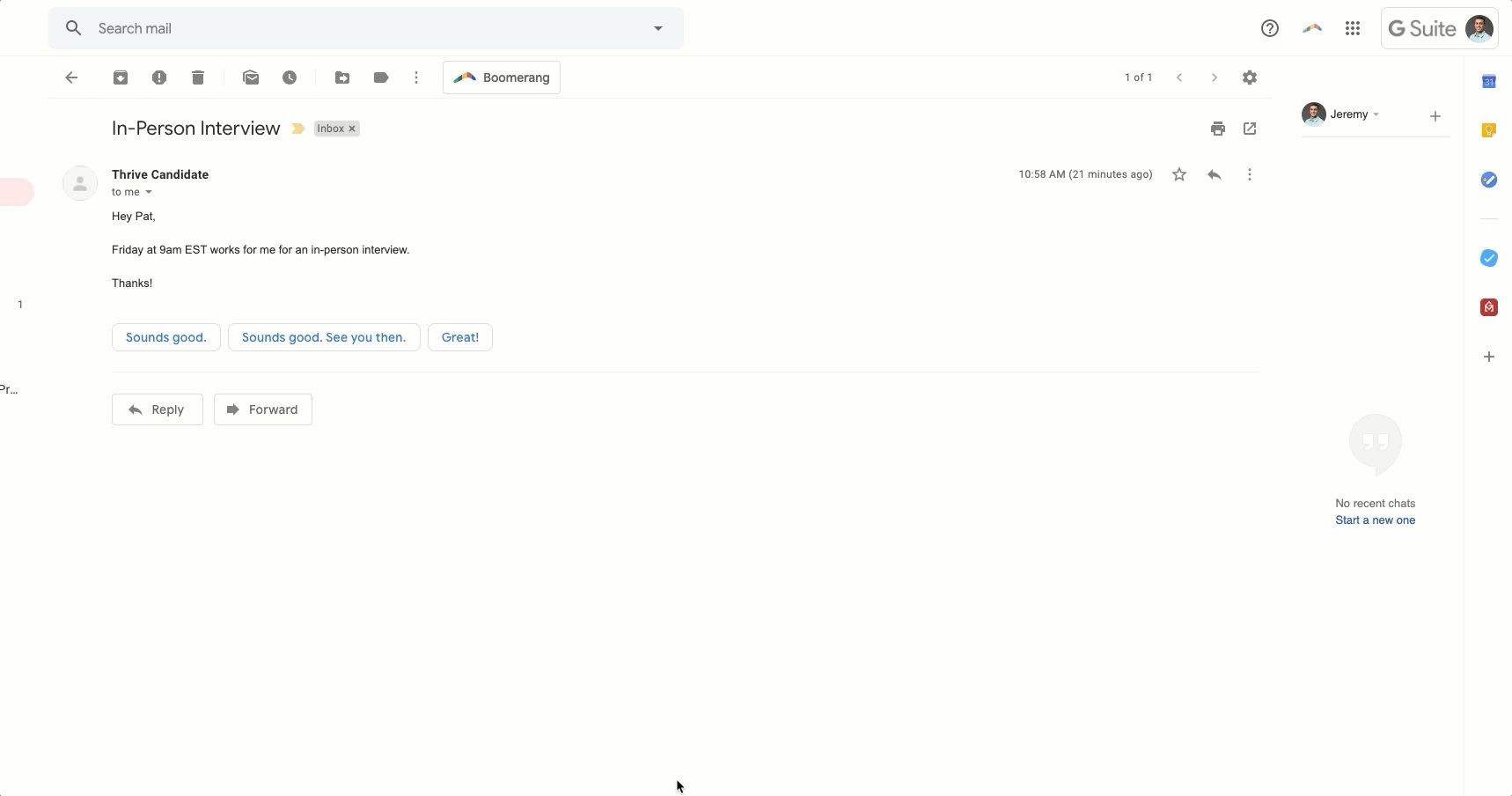Start a new chat with the plus icon

tap(1435, 116)
